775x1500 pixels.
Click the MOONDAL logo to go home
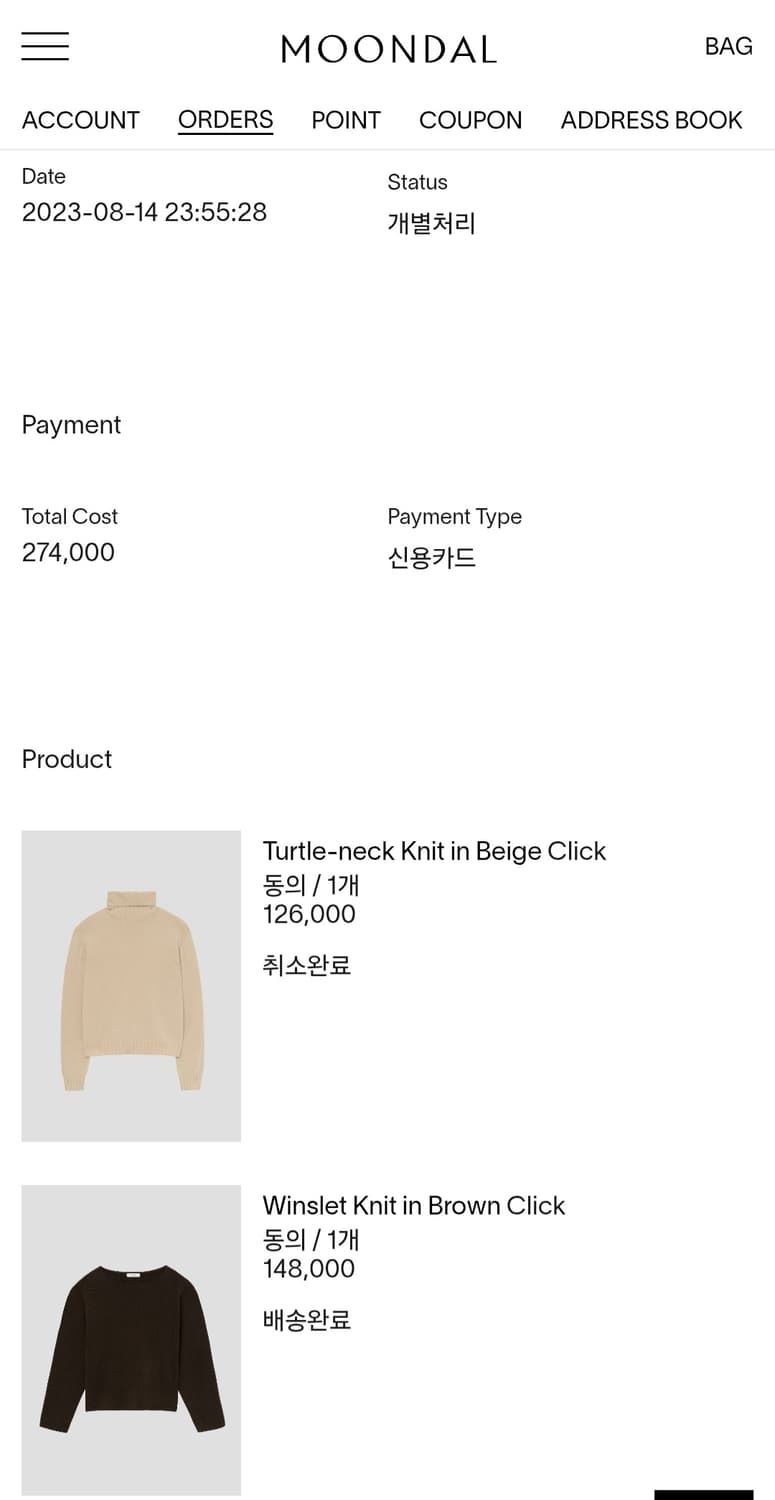388,48
